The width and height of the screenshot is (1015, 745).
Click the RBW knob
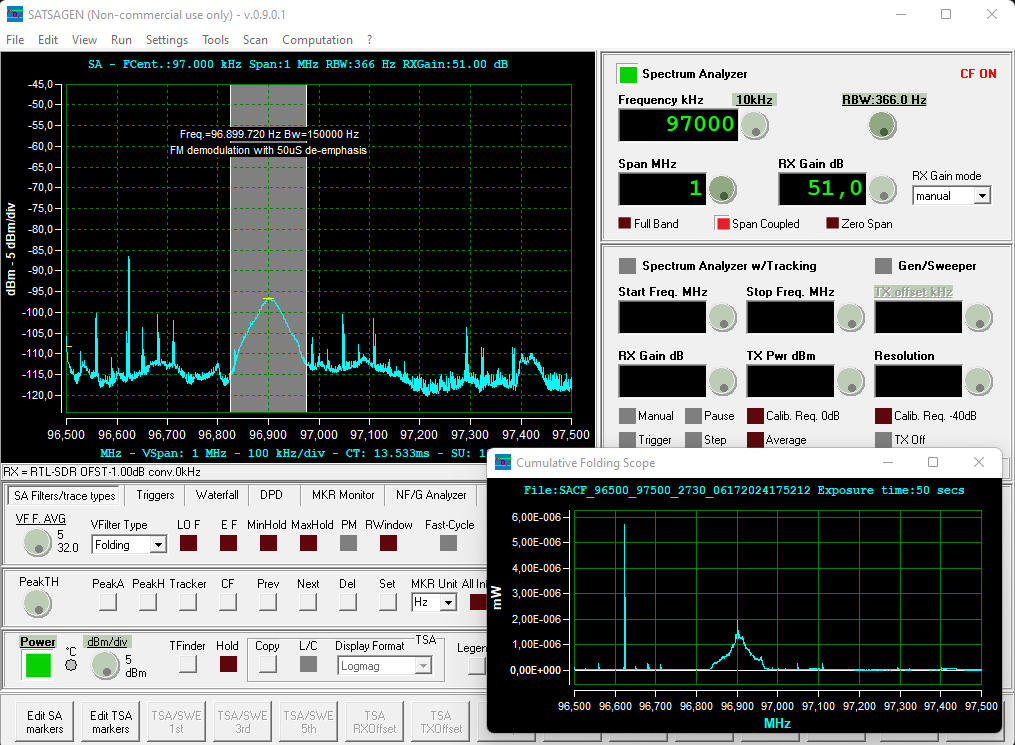882,126
